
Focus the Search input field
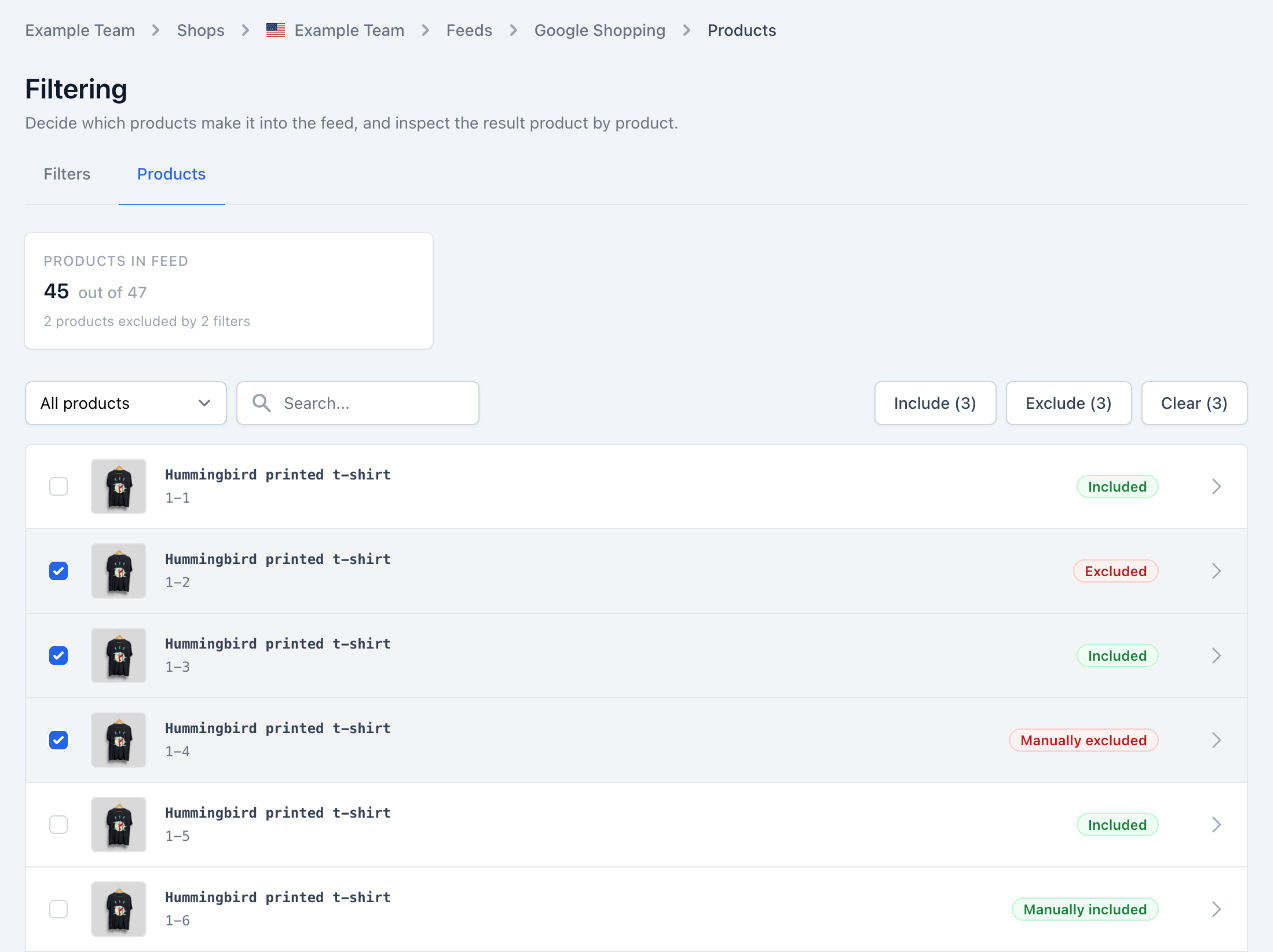coord(358,403)
